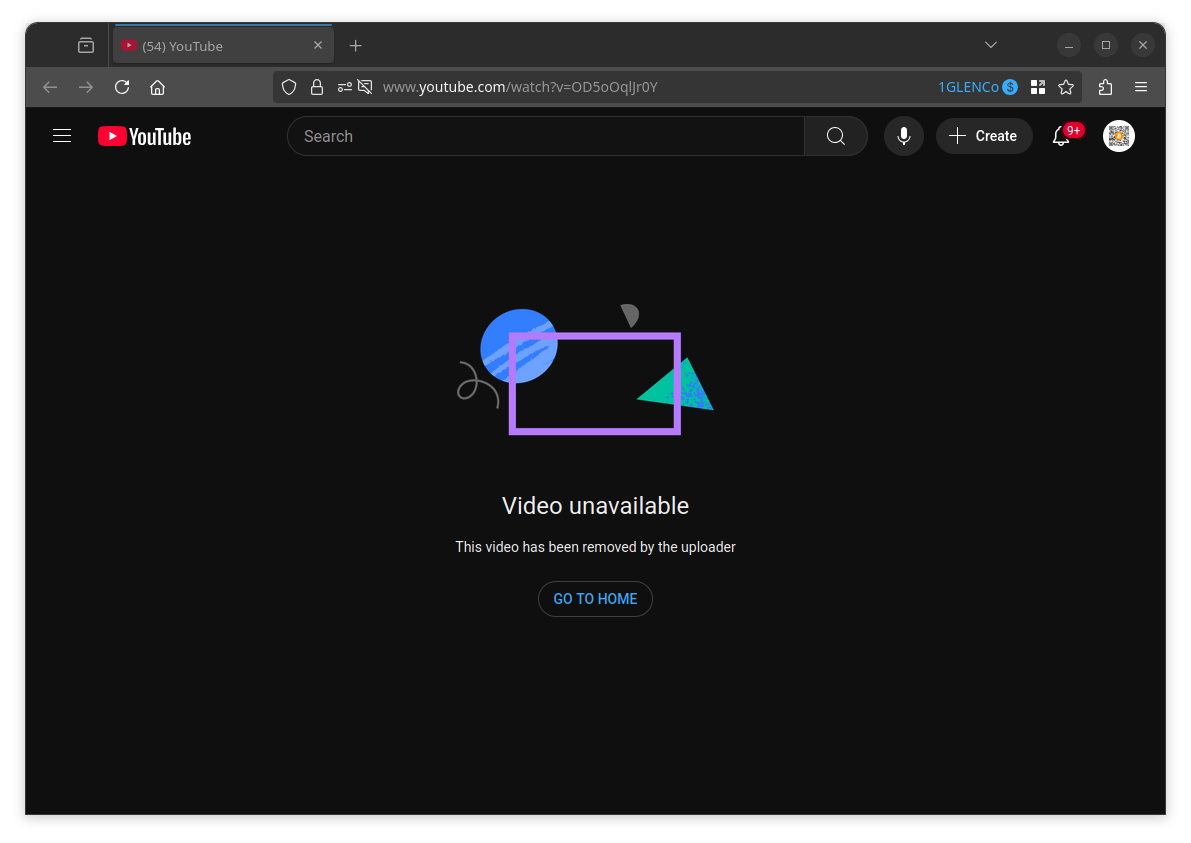Open the Firefox View icon
Image resolution: width=1191 pixels, height=843 pixels.
pos(86,46)
